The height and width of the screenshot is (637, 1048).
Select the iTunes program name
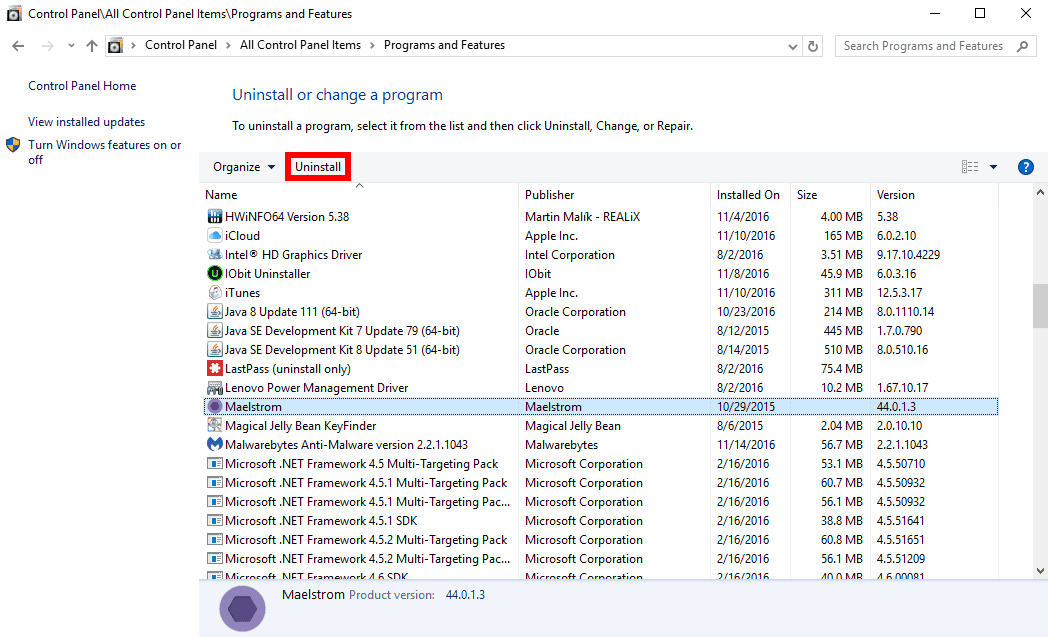(242, 293)
